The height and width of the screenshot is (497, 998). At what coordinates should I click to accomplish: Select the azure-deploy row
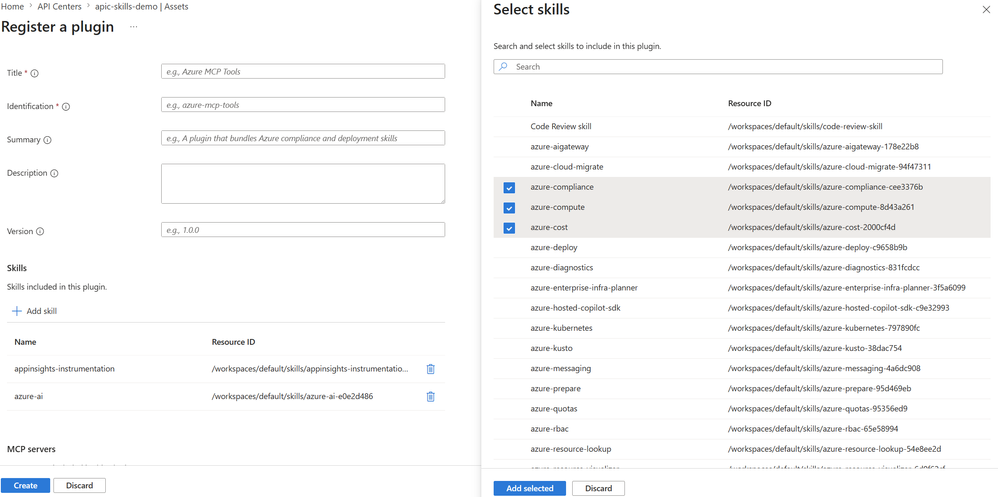pos(742,248)
